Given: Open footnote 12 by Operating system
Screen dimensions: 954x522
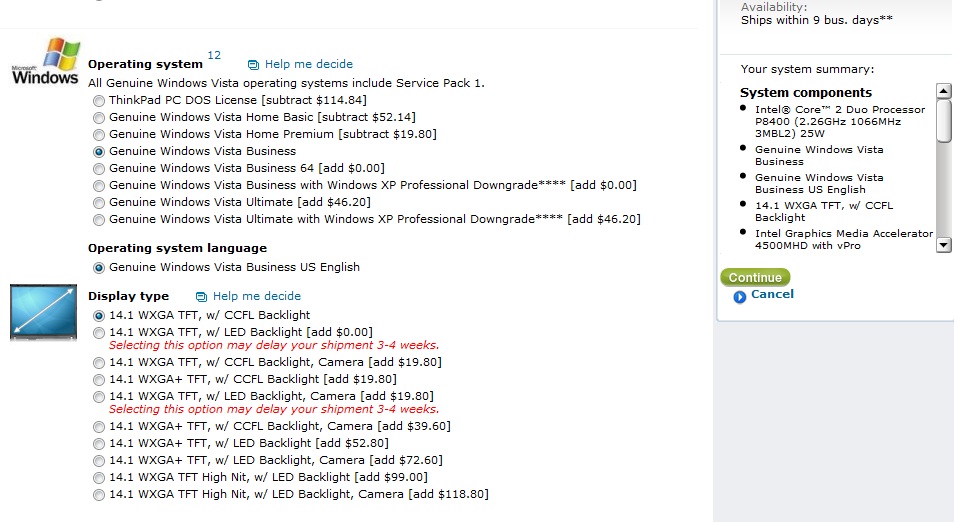Looking at the screenshot, I should pyautogui.click(x=214, y=55).
